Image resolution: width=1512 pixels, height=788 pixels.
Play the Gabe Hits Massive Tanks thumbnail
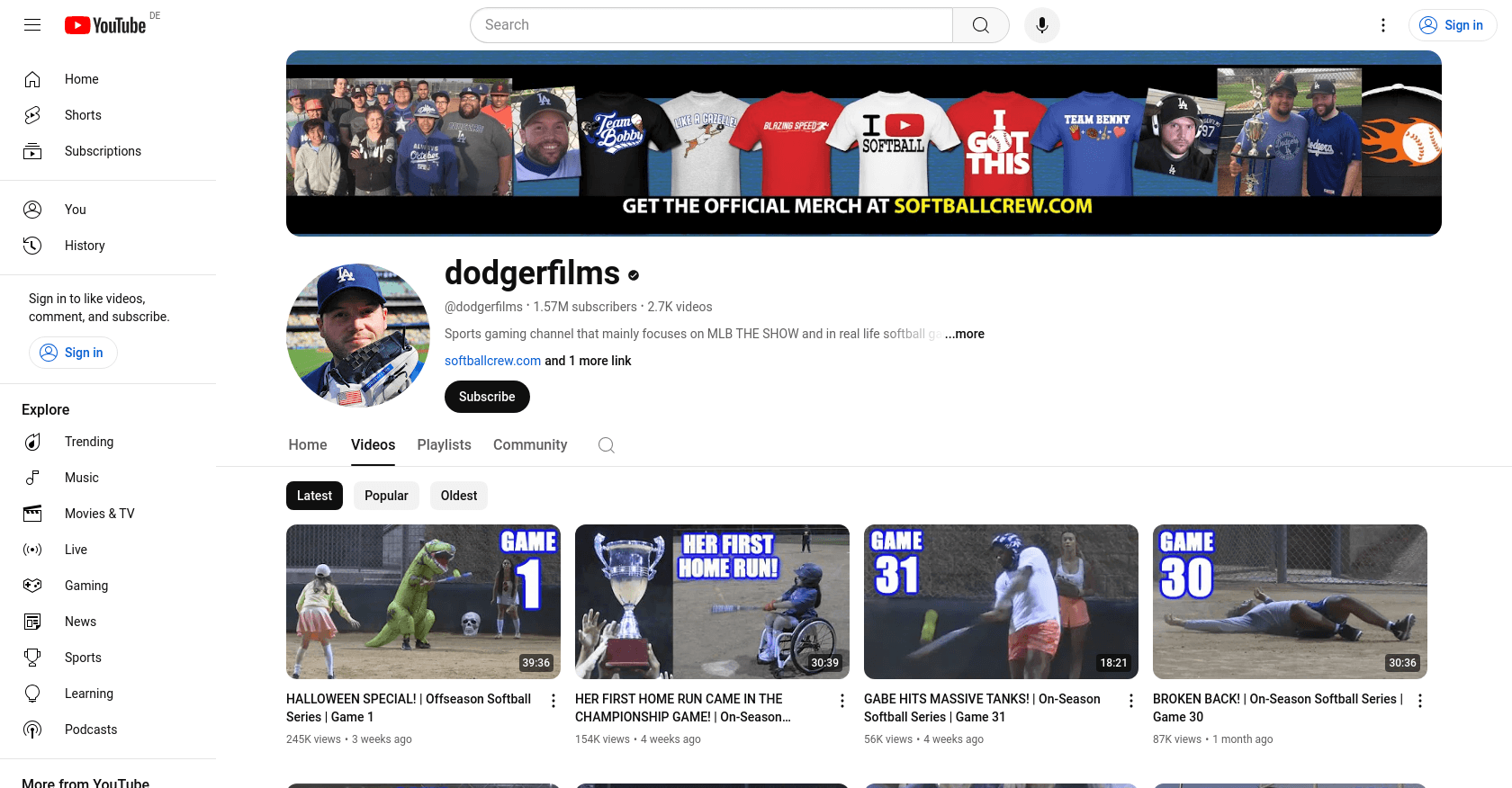(1001, 601)
